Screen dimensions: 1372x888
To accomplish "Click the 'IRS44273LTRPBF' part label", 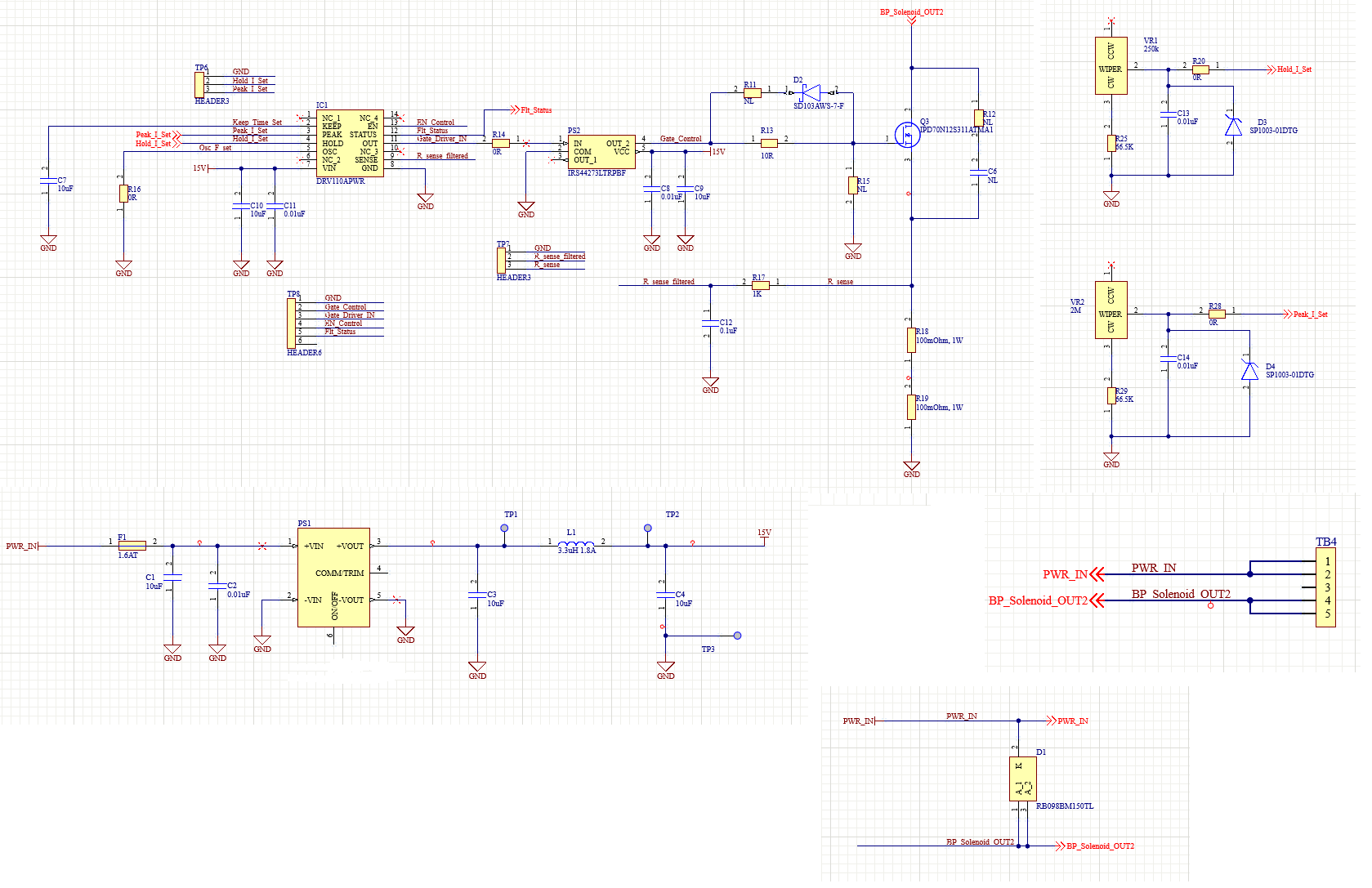I will pos(597,173).
